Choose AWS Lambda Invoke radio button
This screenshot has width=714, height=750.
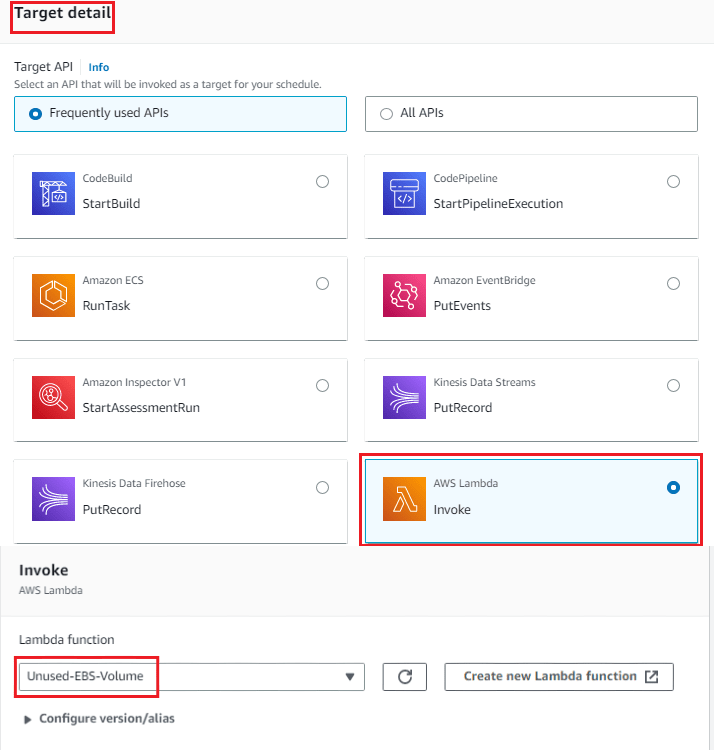tap(673, 487)
